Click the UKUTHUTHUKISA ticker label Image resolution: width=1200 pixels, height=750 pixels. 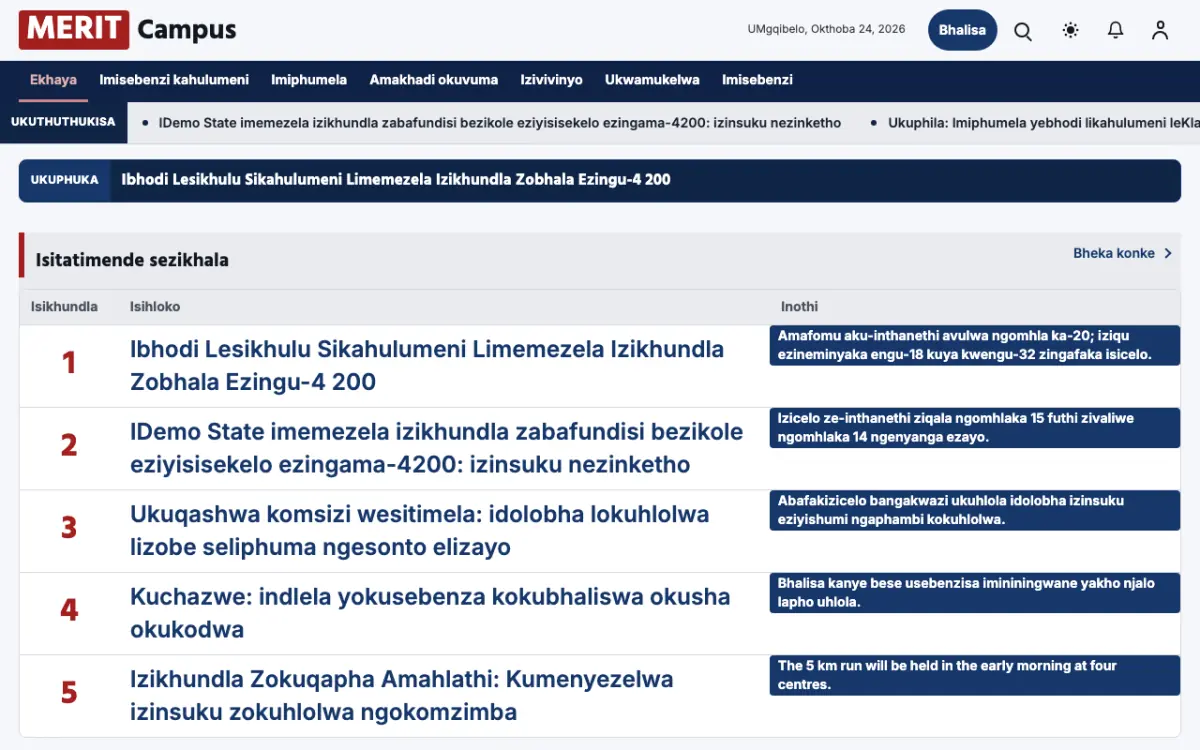click(63, 122)
